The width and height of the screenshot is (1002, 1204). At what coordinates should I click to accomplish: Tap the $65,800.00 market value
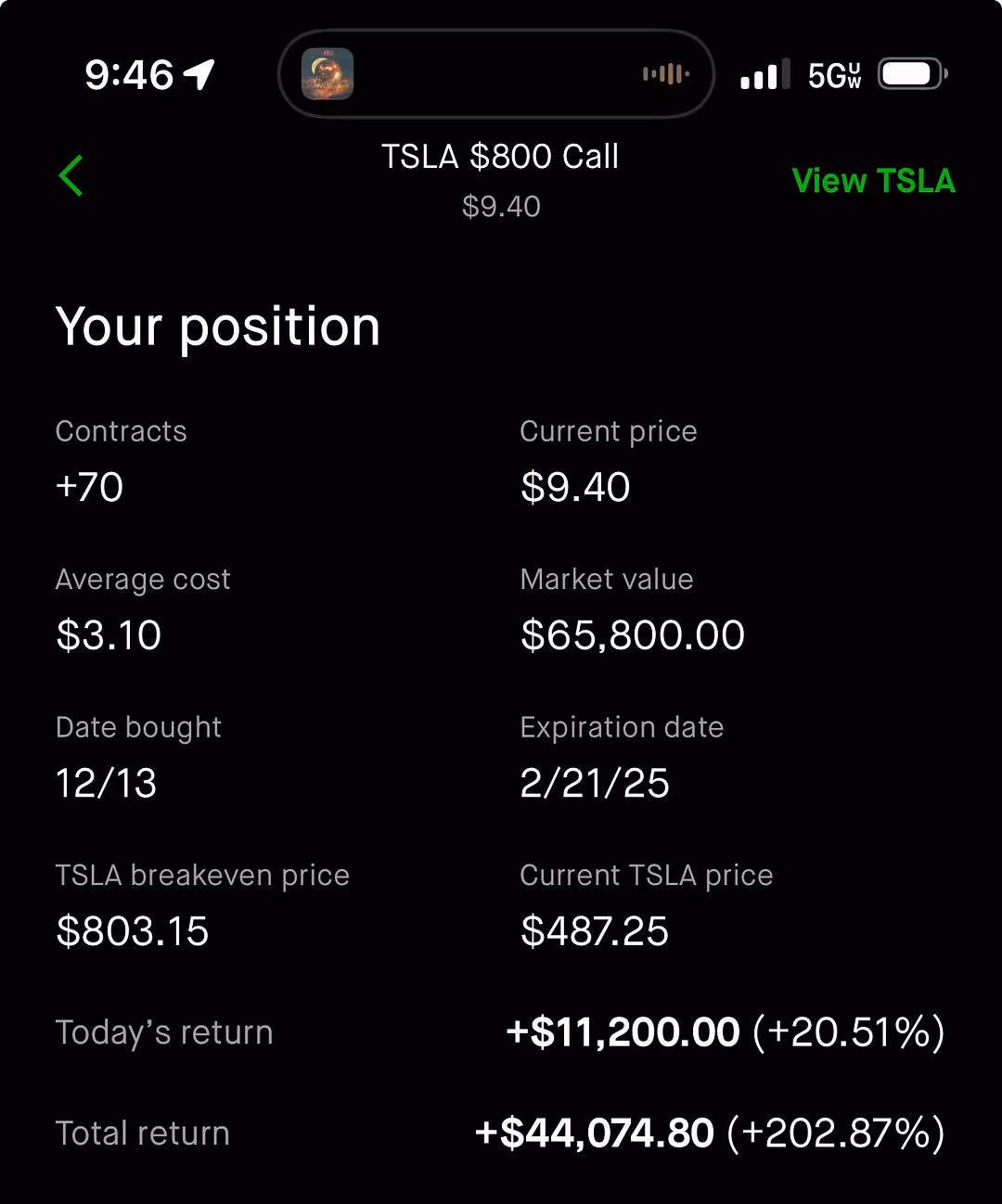coord(633,635)
